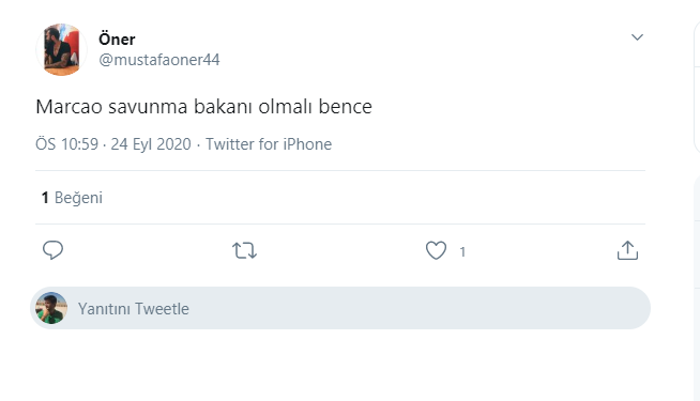Open Öner's profile picture

[62, 50]
